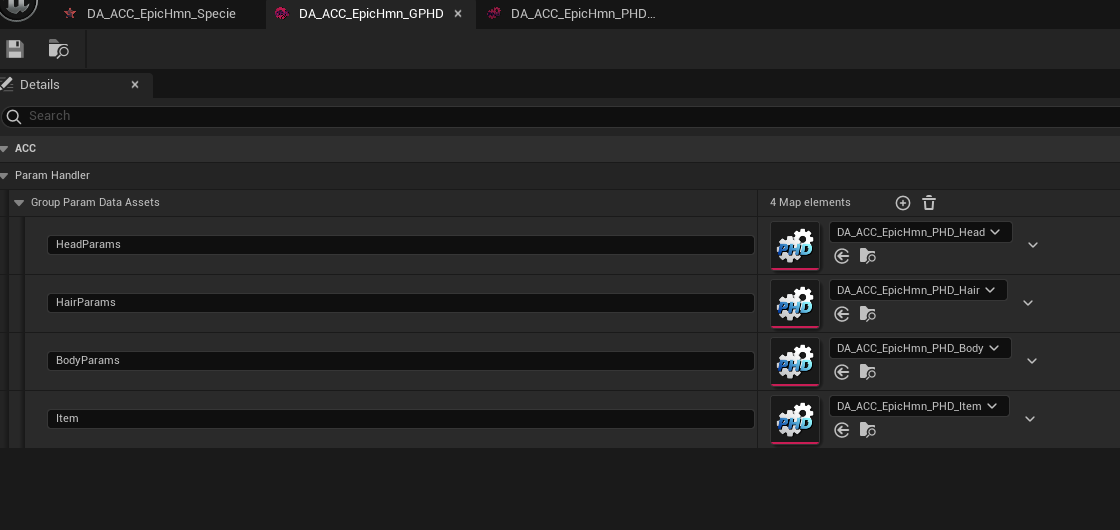Image resolution: width=1120 pixels, height=530 pixels.
Task: Add a new map element
Action: (903, 203)
